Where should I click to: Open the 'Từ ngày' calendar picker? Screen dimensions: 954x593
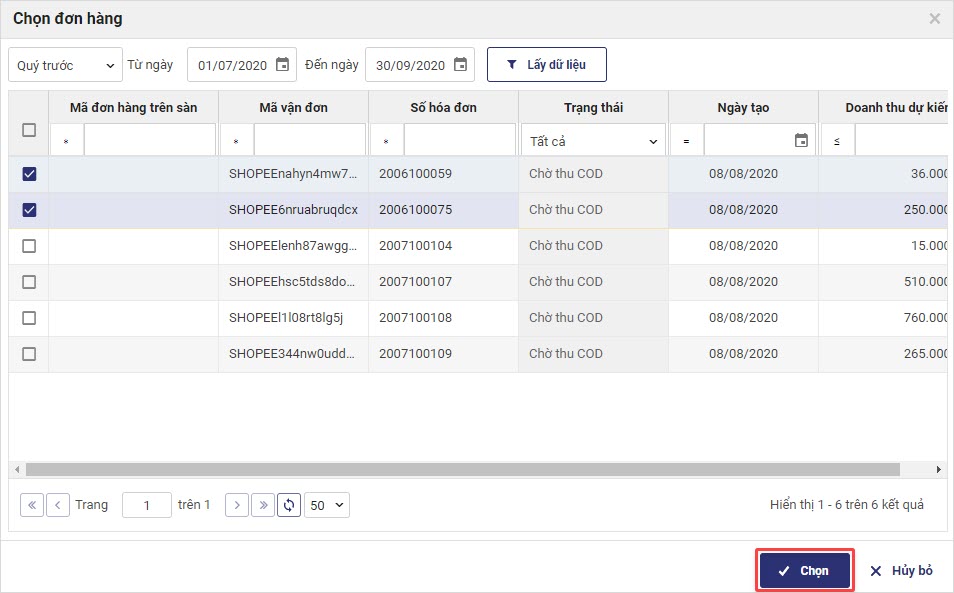(282, 65)
